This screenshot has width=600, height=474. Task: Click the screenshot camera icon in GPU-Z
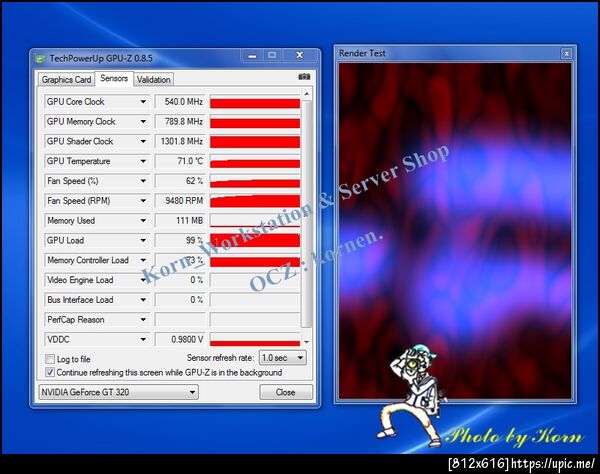(304, 77)
